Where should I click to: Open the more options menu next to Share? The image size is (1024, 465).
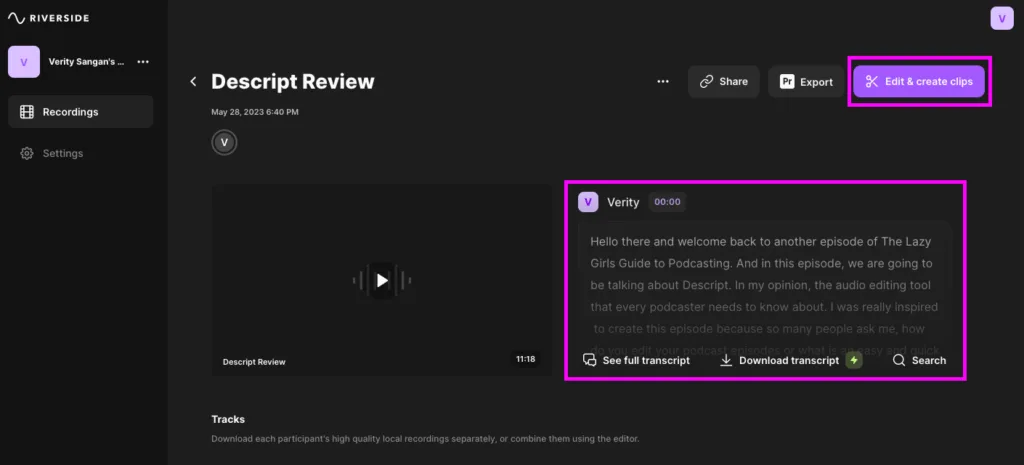coord(663,82)
